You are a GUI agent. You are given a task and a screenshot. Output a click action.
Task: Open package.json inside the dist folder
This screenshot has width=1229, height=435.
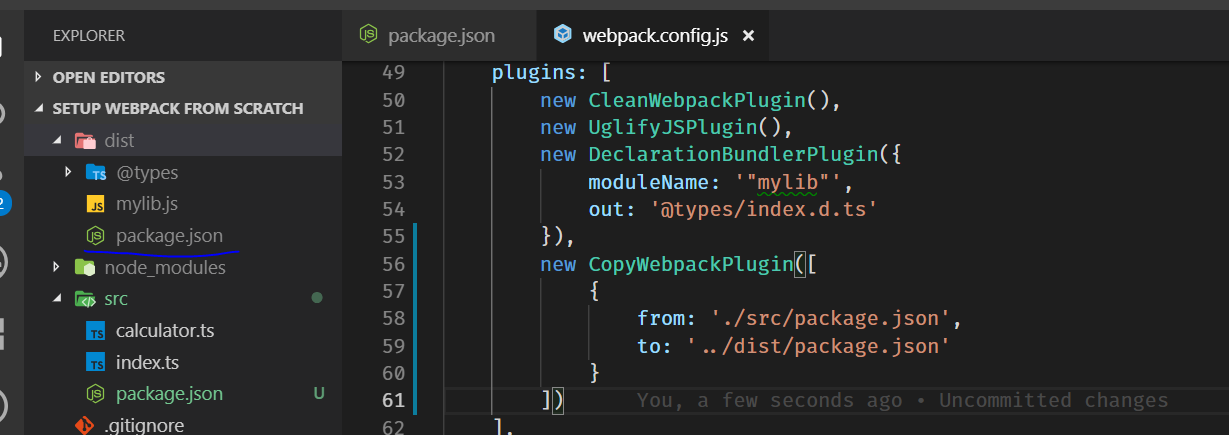169,236
